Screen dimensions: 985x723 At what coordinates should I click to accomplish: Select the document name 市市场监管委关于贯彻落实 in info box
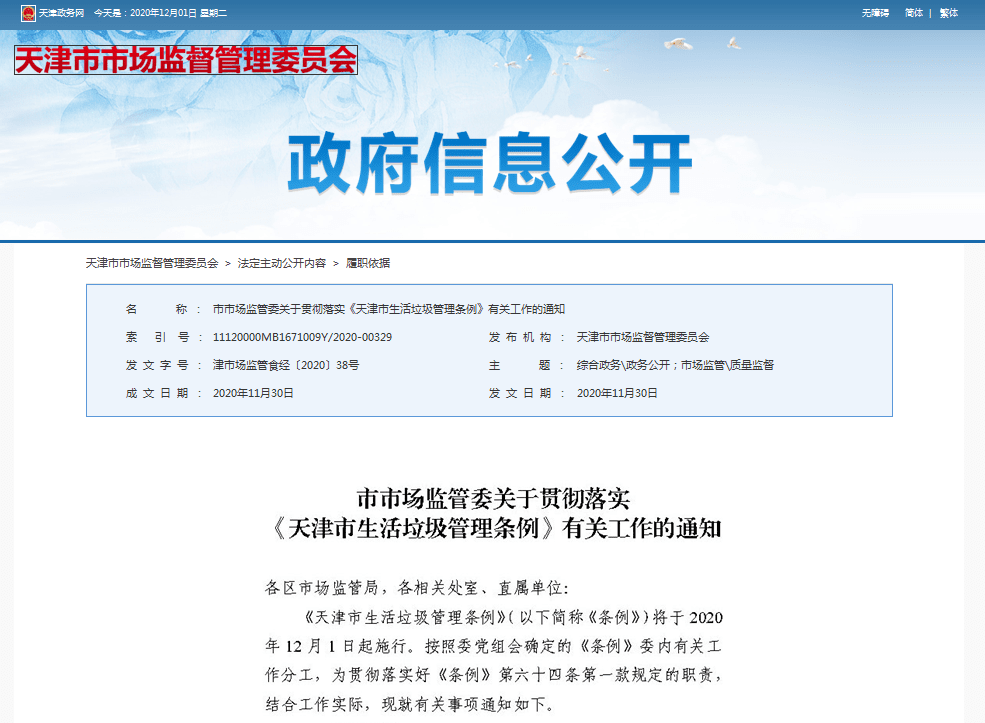tap(389, 309)
